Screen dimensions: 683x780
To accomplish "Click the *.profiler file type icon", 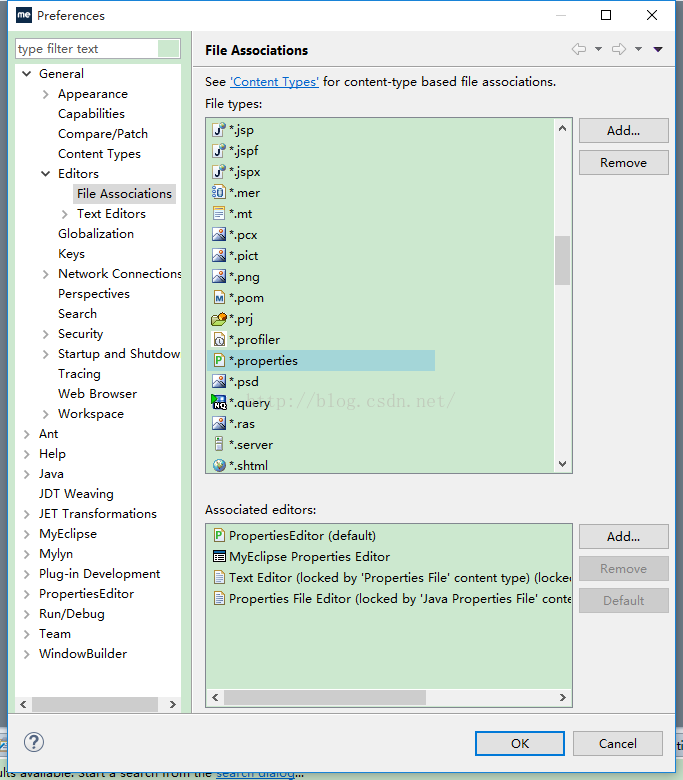I will (219, 339).
